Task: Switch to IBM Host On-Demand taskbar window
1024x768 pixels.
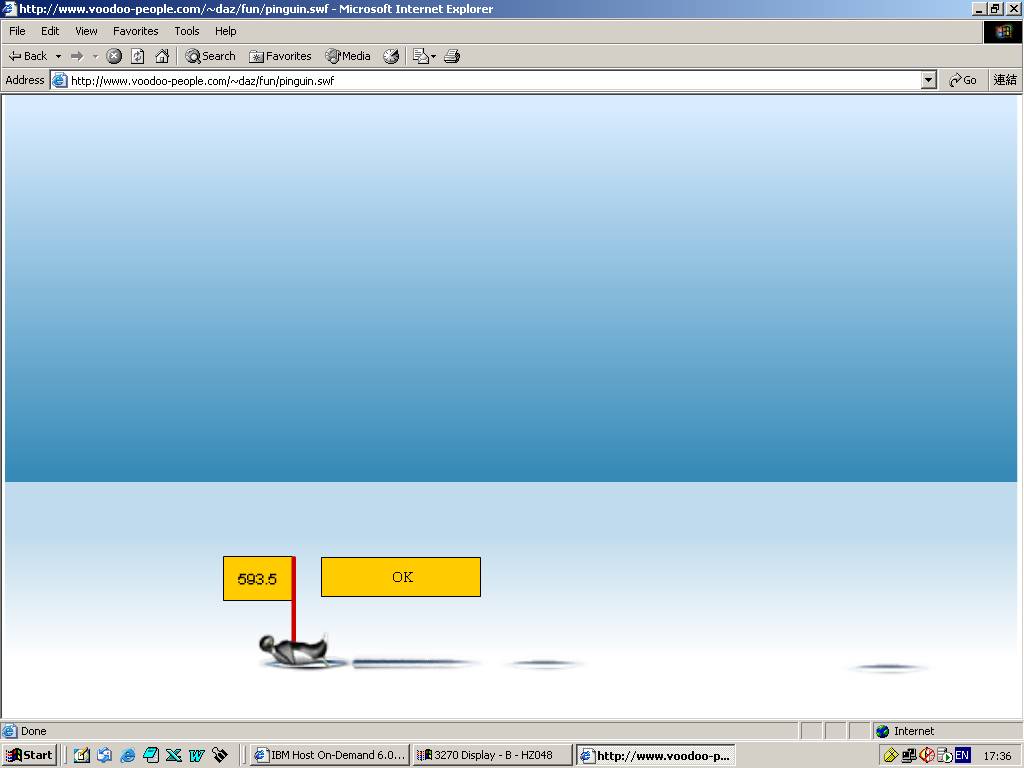Action: 330,755
